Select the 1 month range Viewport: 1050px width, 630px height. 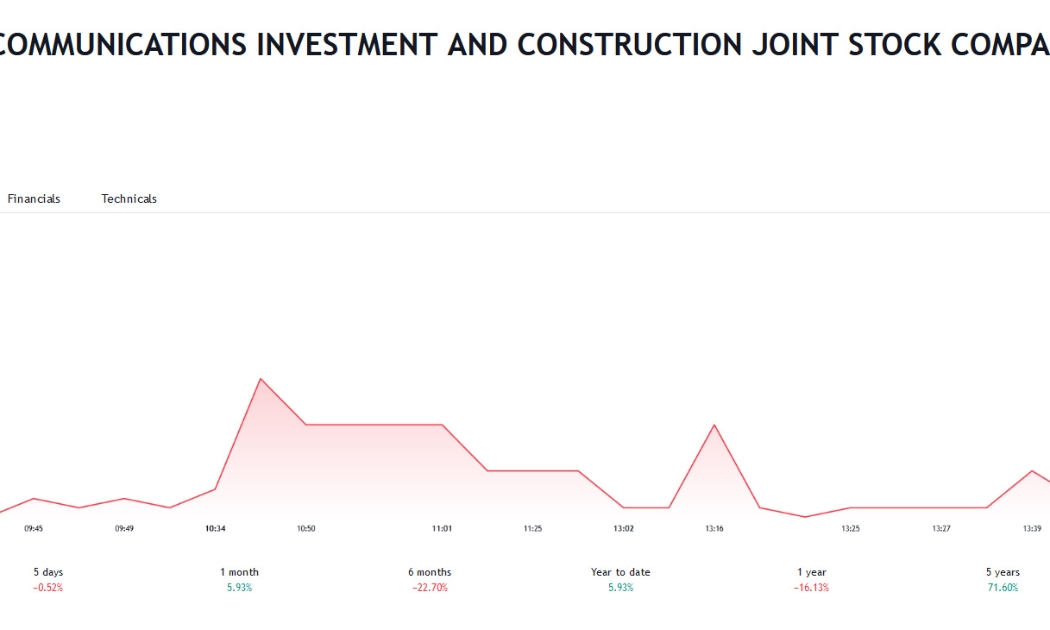tap(239, 580)
